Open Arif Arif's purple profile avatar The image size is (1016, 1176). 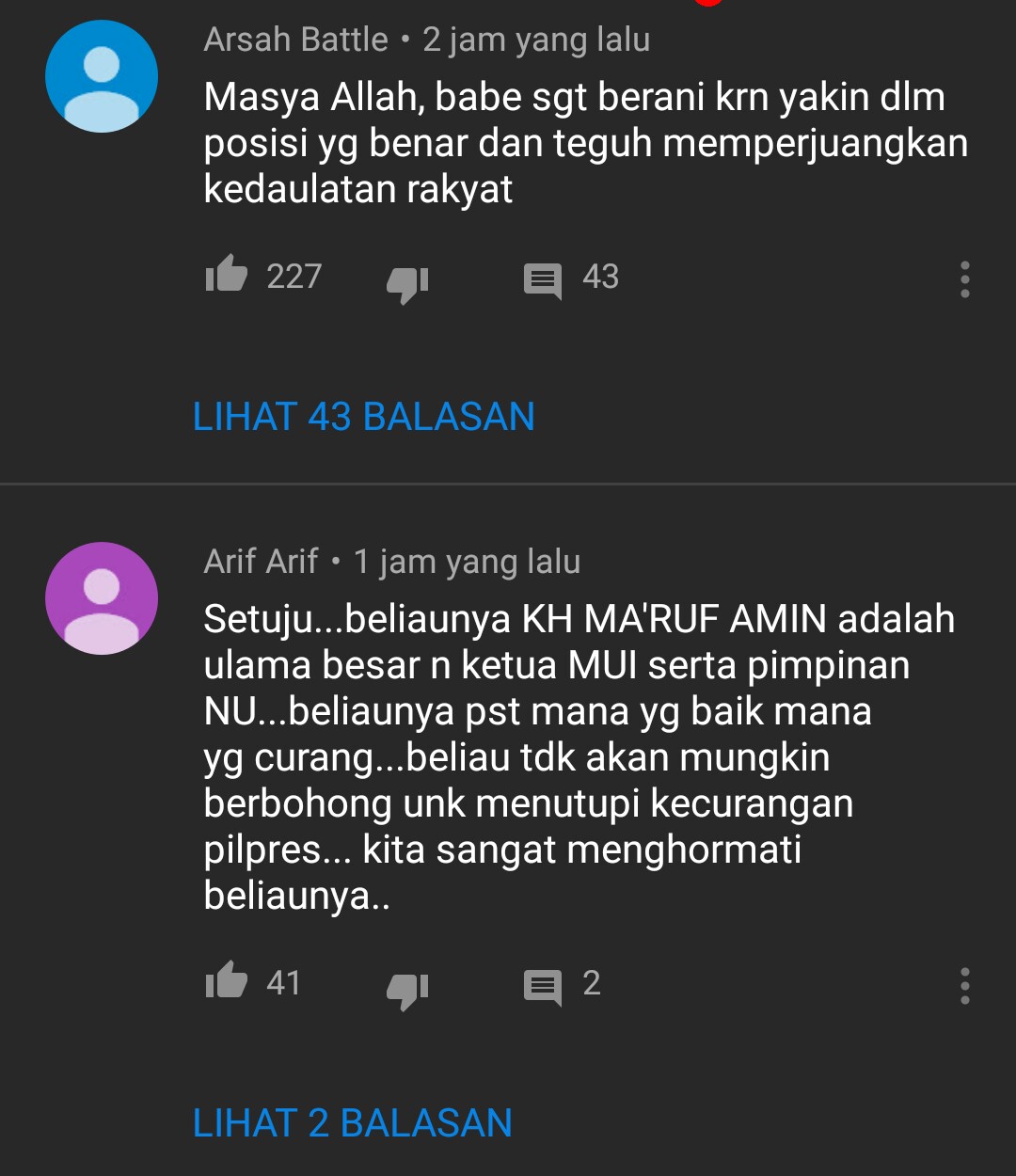coord(102,598)
